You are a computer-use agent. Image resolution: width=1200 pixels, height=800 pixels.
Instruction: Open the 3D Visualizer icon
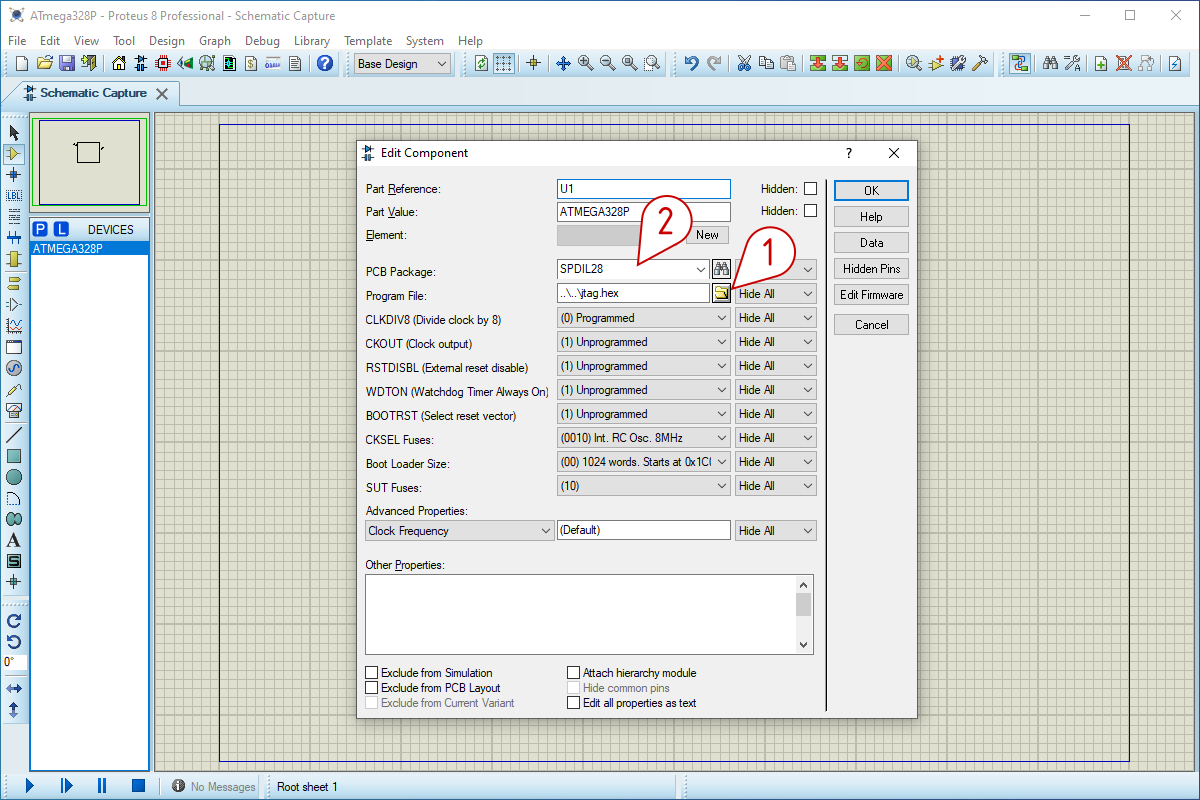coord(185,63)
